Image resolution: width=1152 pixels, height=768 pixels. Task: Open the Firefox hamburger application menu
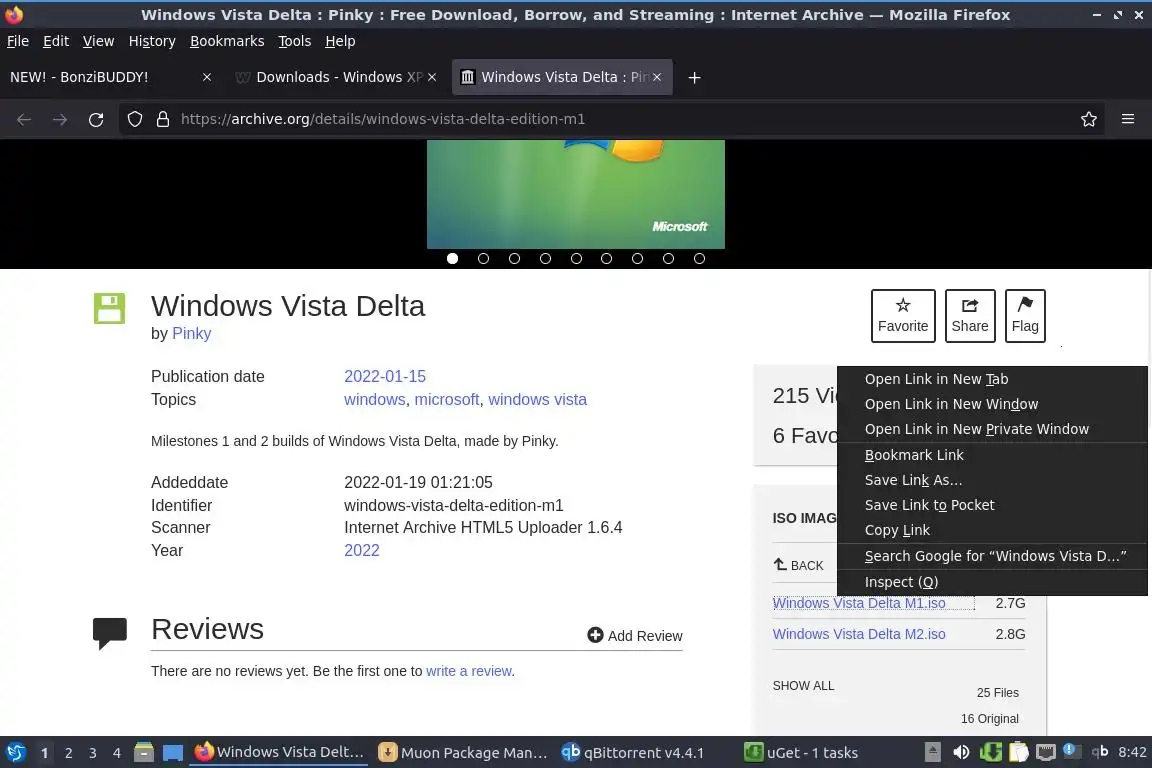tap(1128, 119)
